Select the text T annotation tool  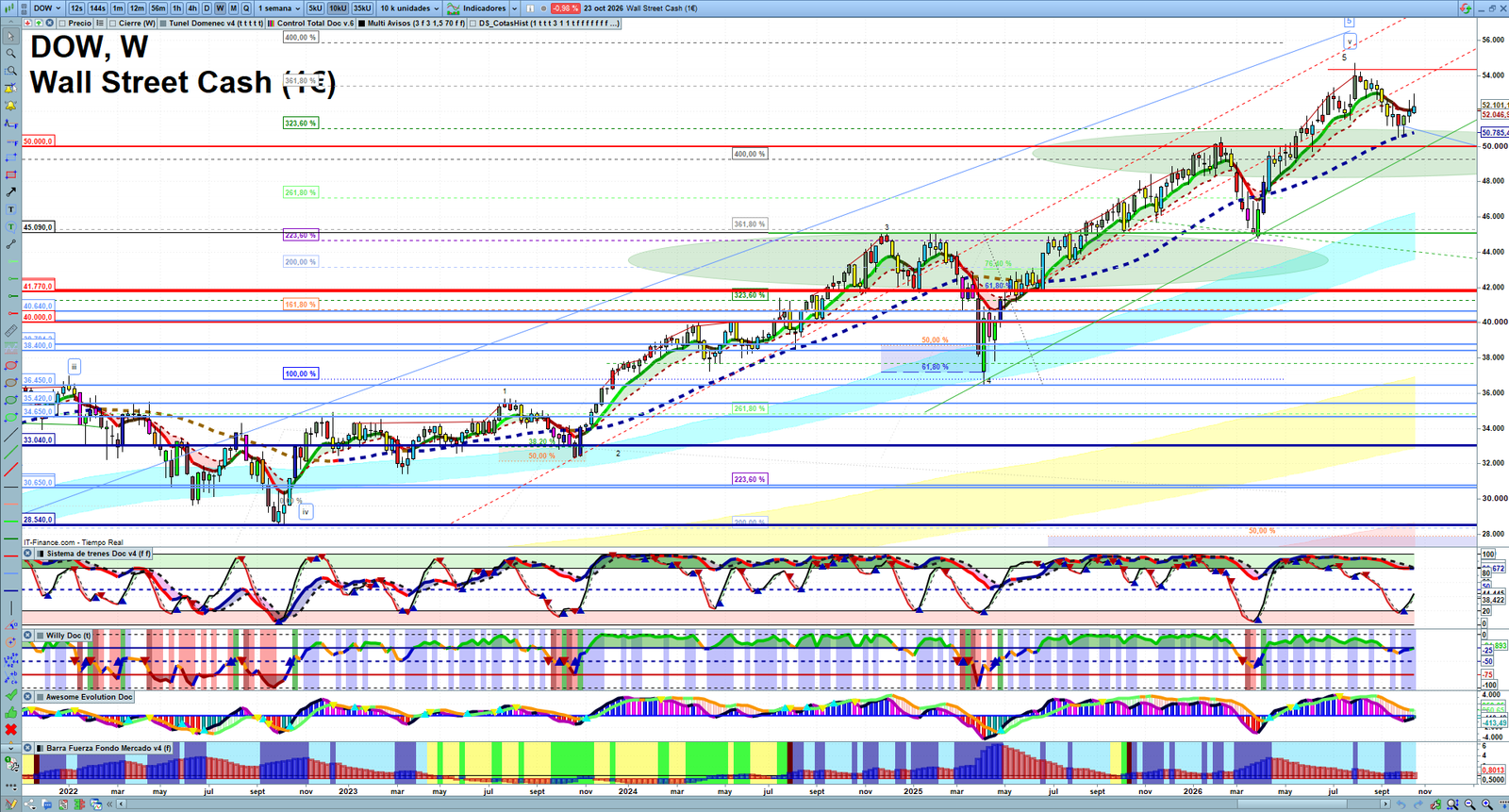[x=11, y=209]
